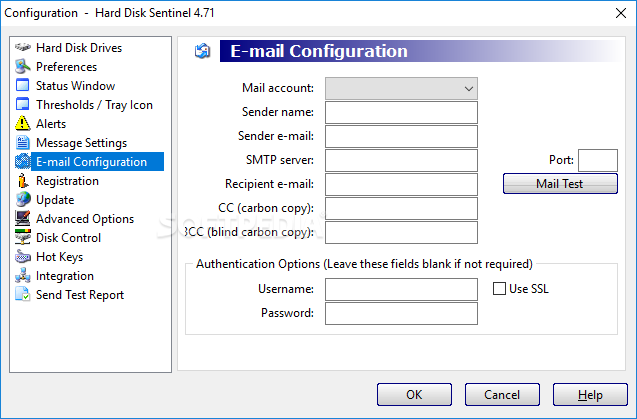This screenshot has height=419, width=637.
Task: Open Thresholds / Tray Icon settings
Action: [x=94, y=105]
